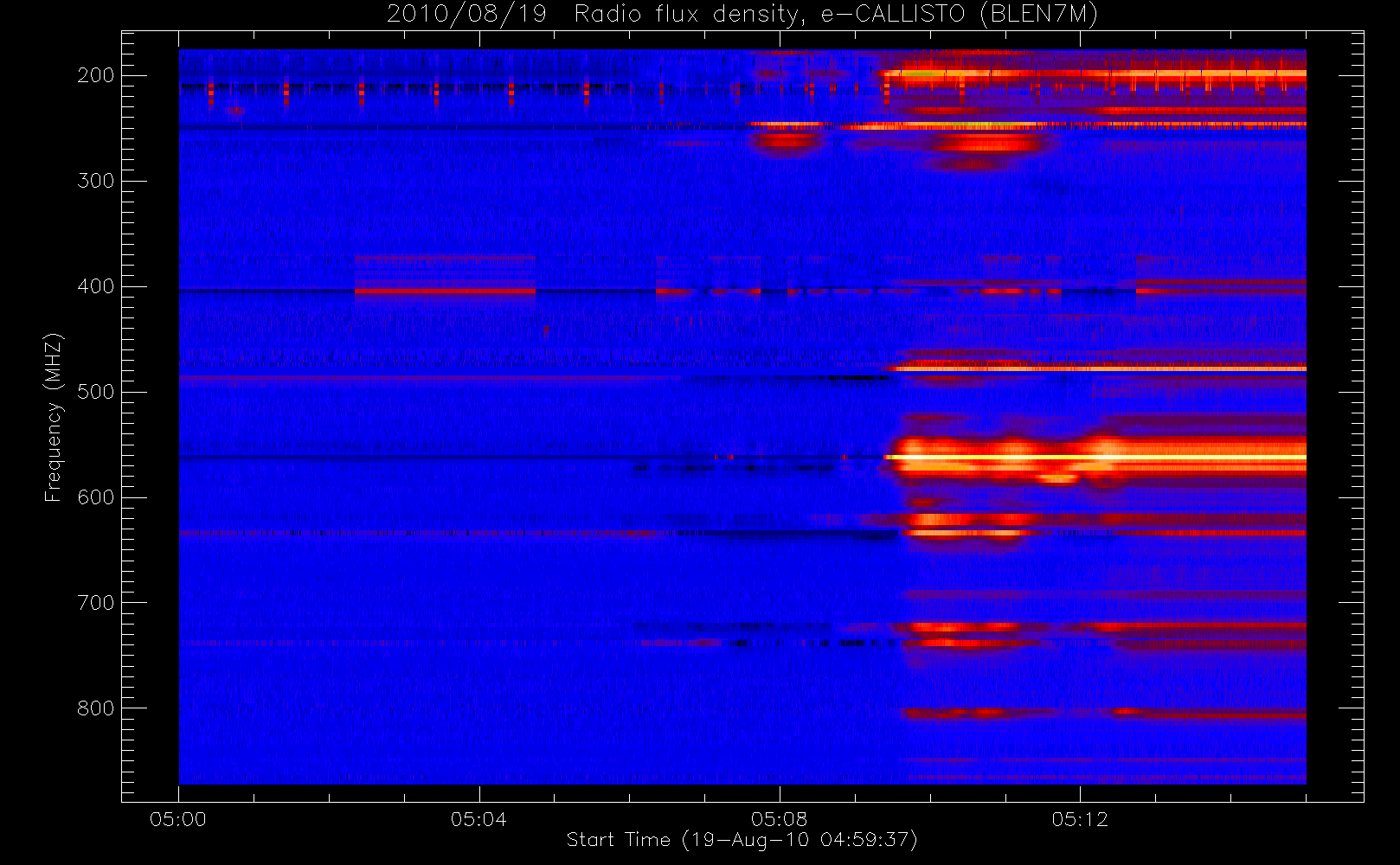Click the 300 frequency tick label
This screenshot has width=1400, height=865.
[x=95, y=181]
